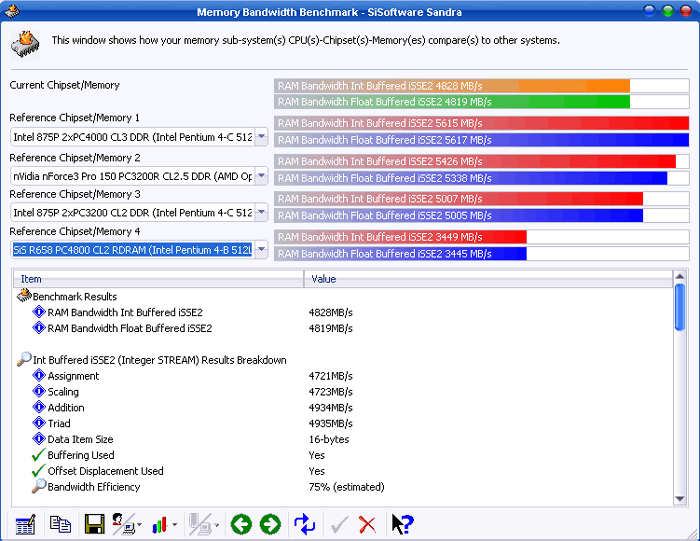The height and width of the screenshot is (541, 700).
Task: Open the Reference Chipset/Memory 2 dropdown
Action: point(262,176)
